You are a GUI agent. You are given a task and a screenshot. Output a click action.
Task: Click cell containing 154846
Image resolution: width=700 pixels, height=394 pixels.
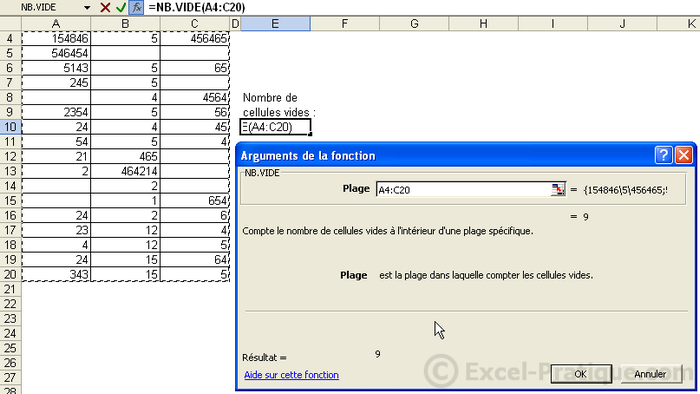click(56, 38)
